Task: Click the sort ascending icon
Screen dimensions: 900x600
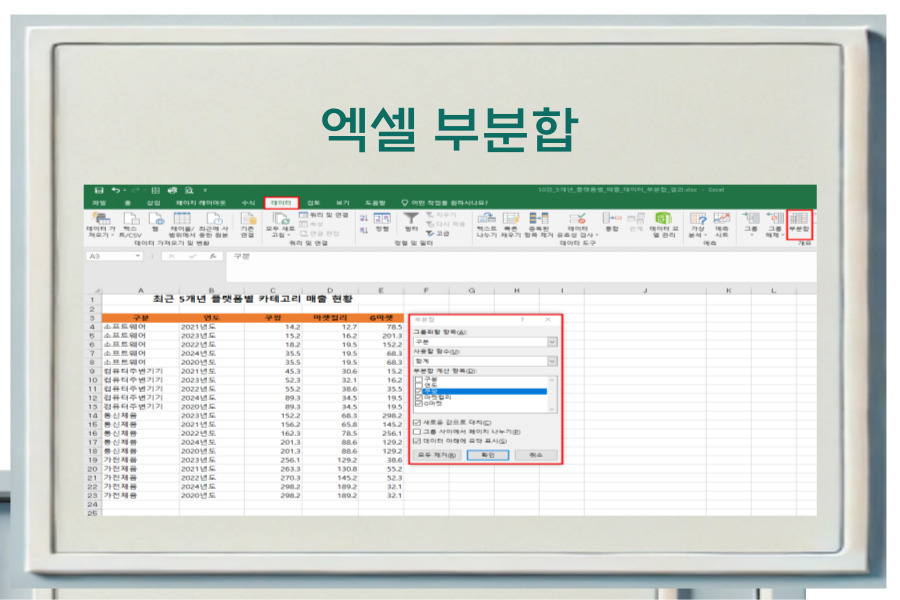Action: point(364,218)
